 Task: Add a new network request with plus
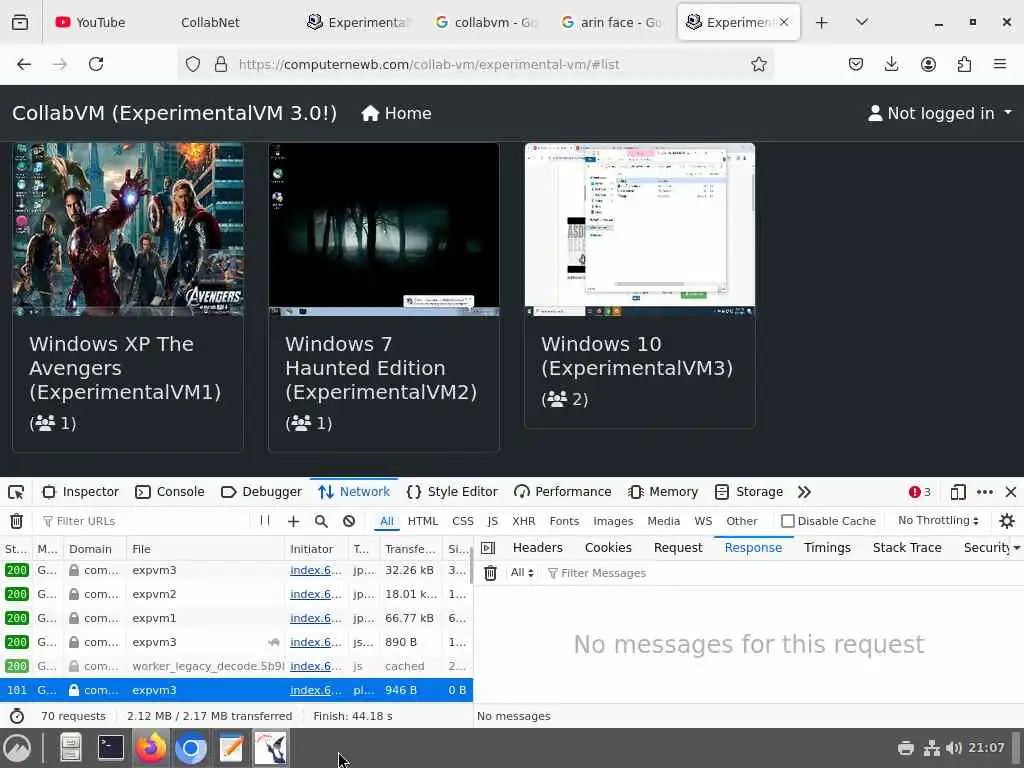click(293, 520)
